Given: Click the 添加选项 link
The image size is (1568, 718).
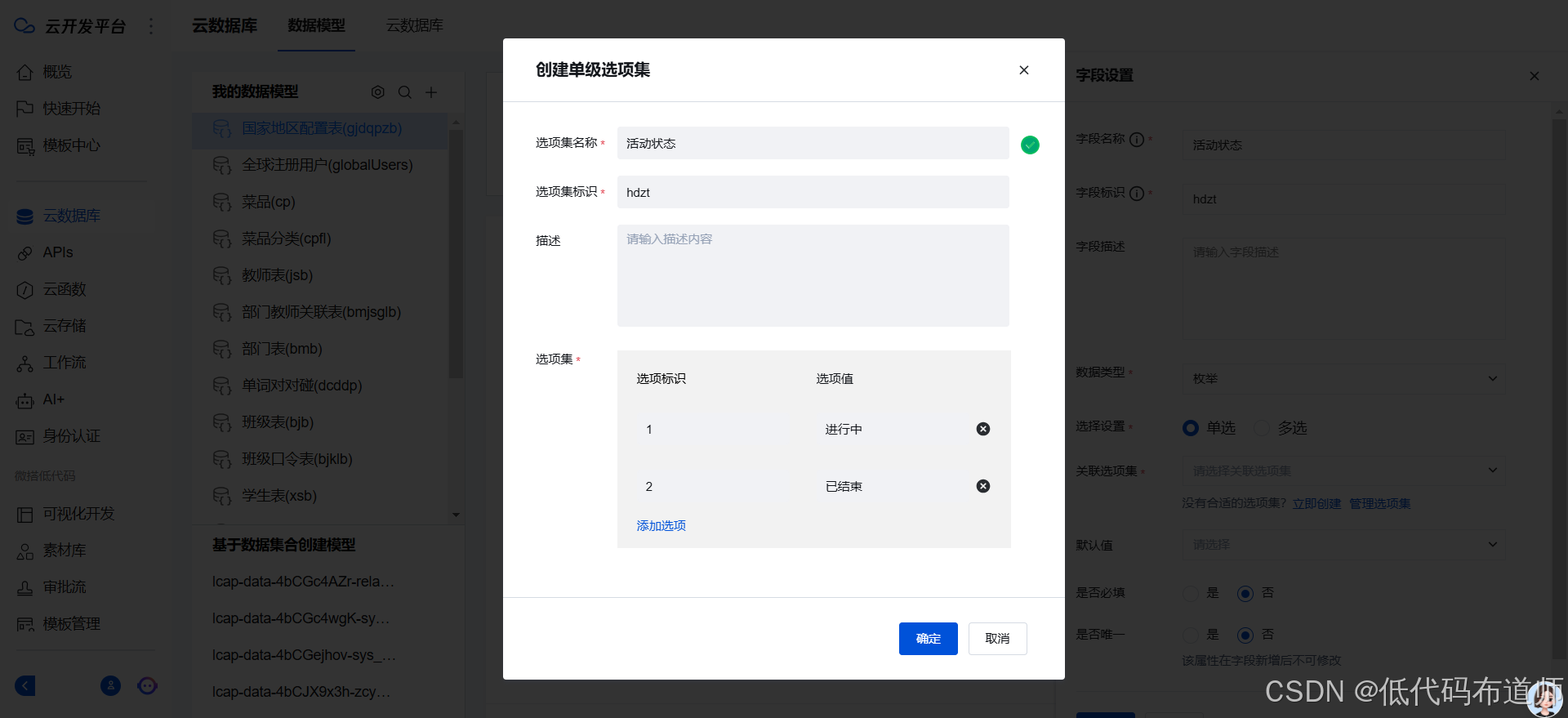Looking at the screenshot, I should point(661,526).
